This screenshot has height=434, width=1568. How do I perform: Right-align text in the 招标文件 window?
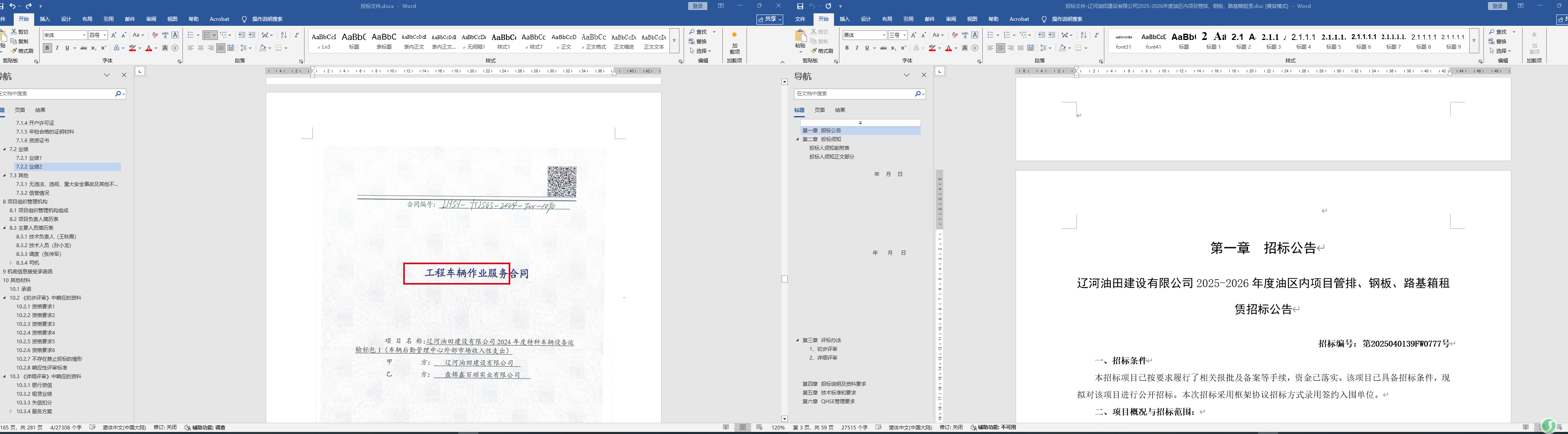(x=1011, y=48)
